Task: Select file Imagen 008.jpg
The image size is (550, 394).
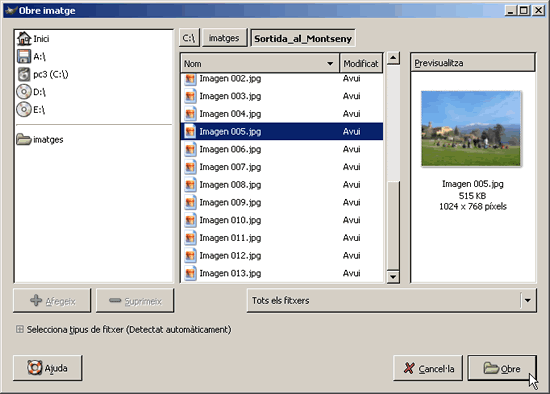Action: tap(282, 185)
